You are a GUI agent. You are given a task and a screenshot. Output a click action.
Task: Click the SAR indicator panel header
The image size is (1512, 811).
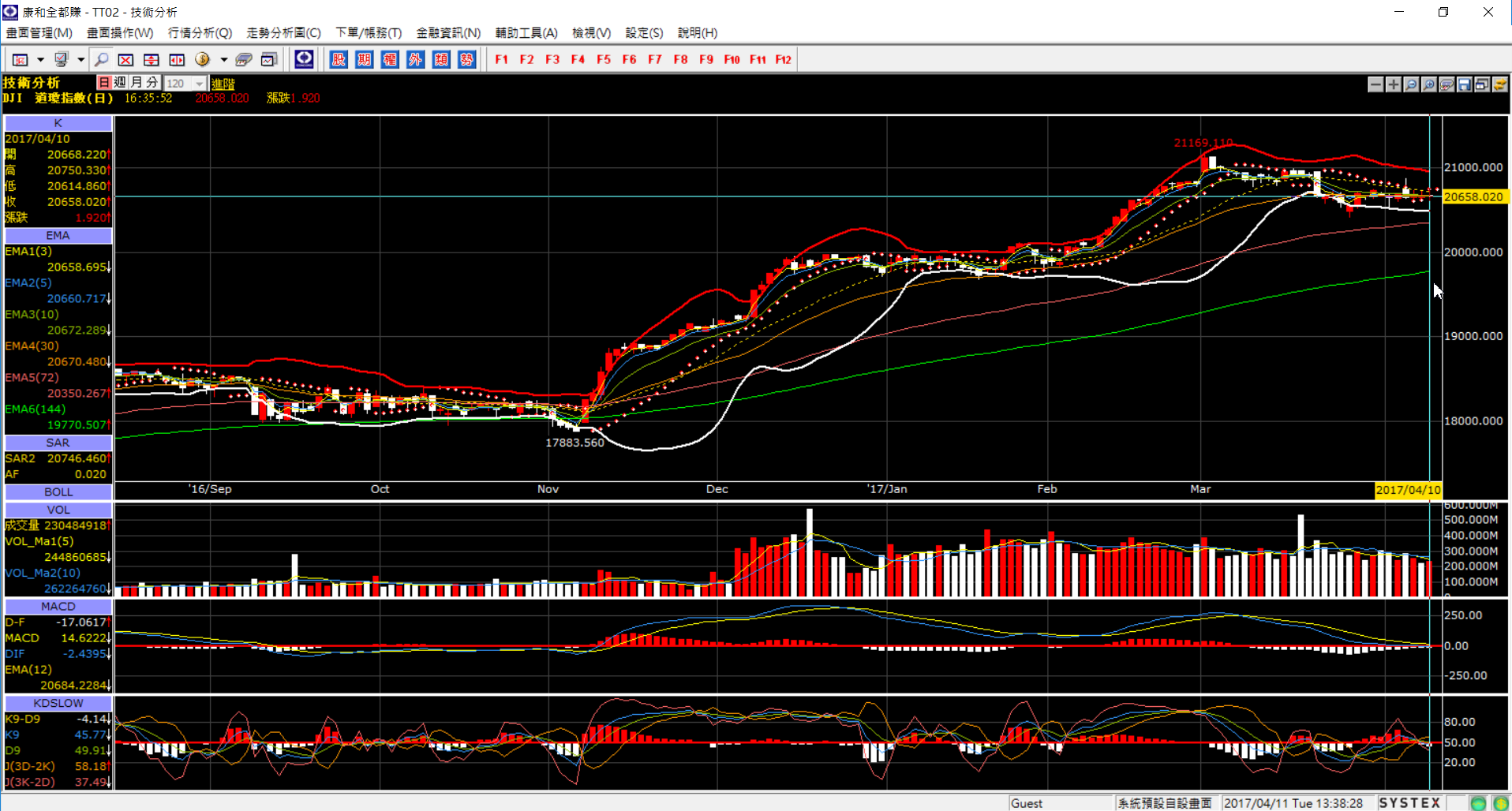58,443
